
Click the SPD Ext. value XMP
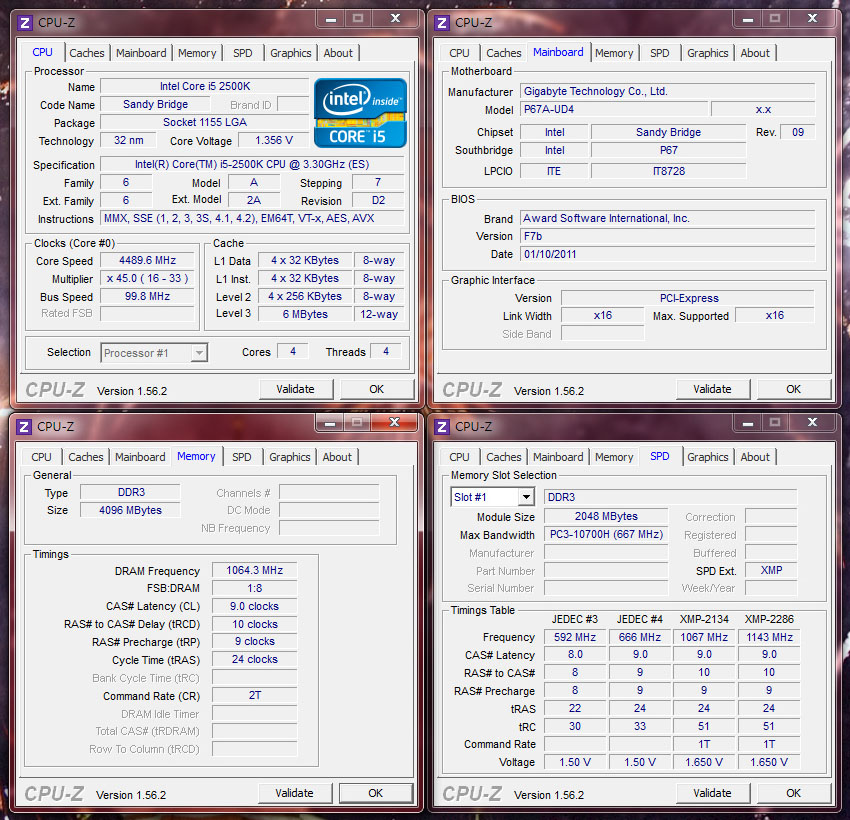click(771, 570)
